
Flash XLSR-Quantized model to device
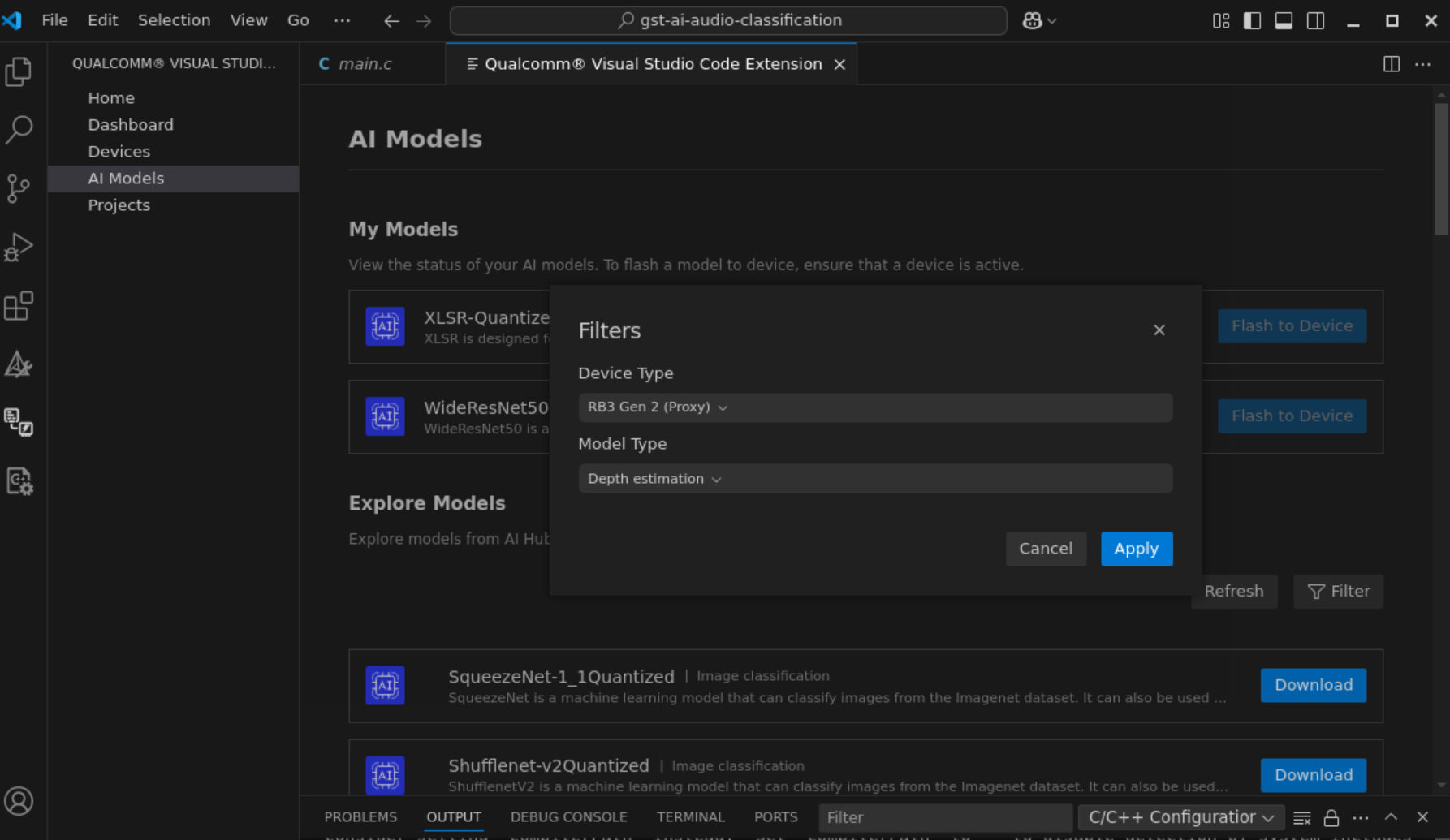point(1292,326)
